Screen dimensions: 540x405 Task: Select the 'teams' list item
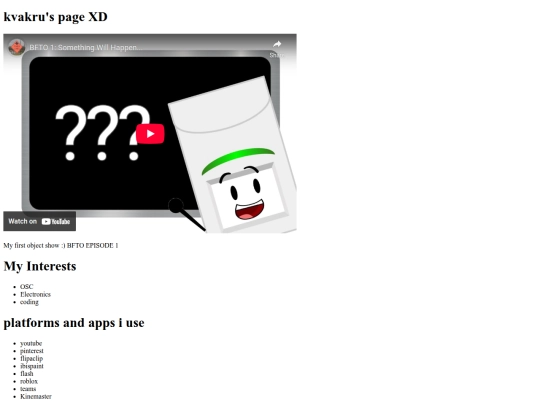(x=28, y=389)
